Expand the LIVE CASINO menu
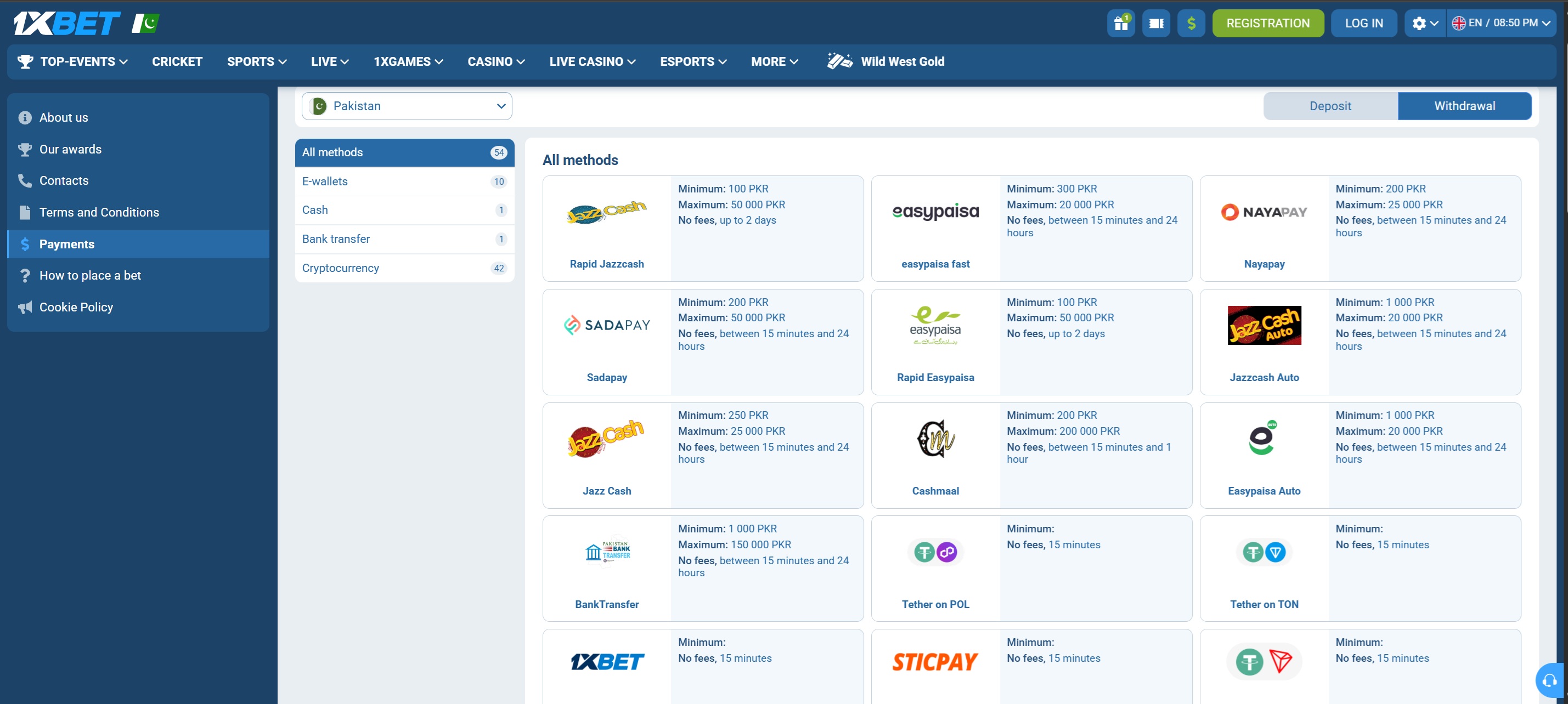This screenshot has height=704, width=1568. pyautogui.click(x=591, y=61)
